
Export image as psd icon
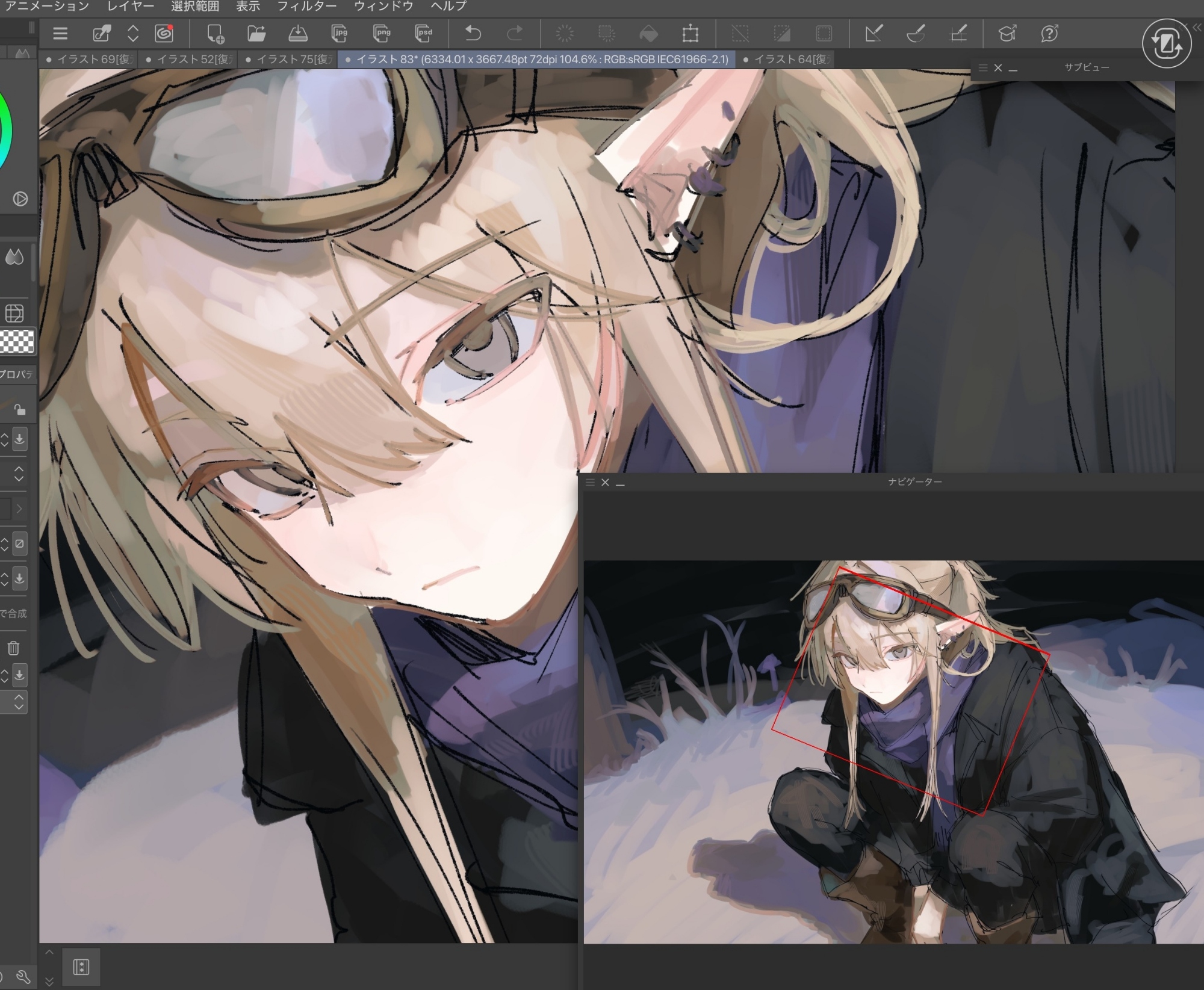424,34
